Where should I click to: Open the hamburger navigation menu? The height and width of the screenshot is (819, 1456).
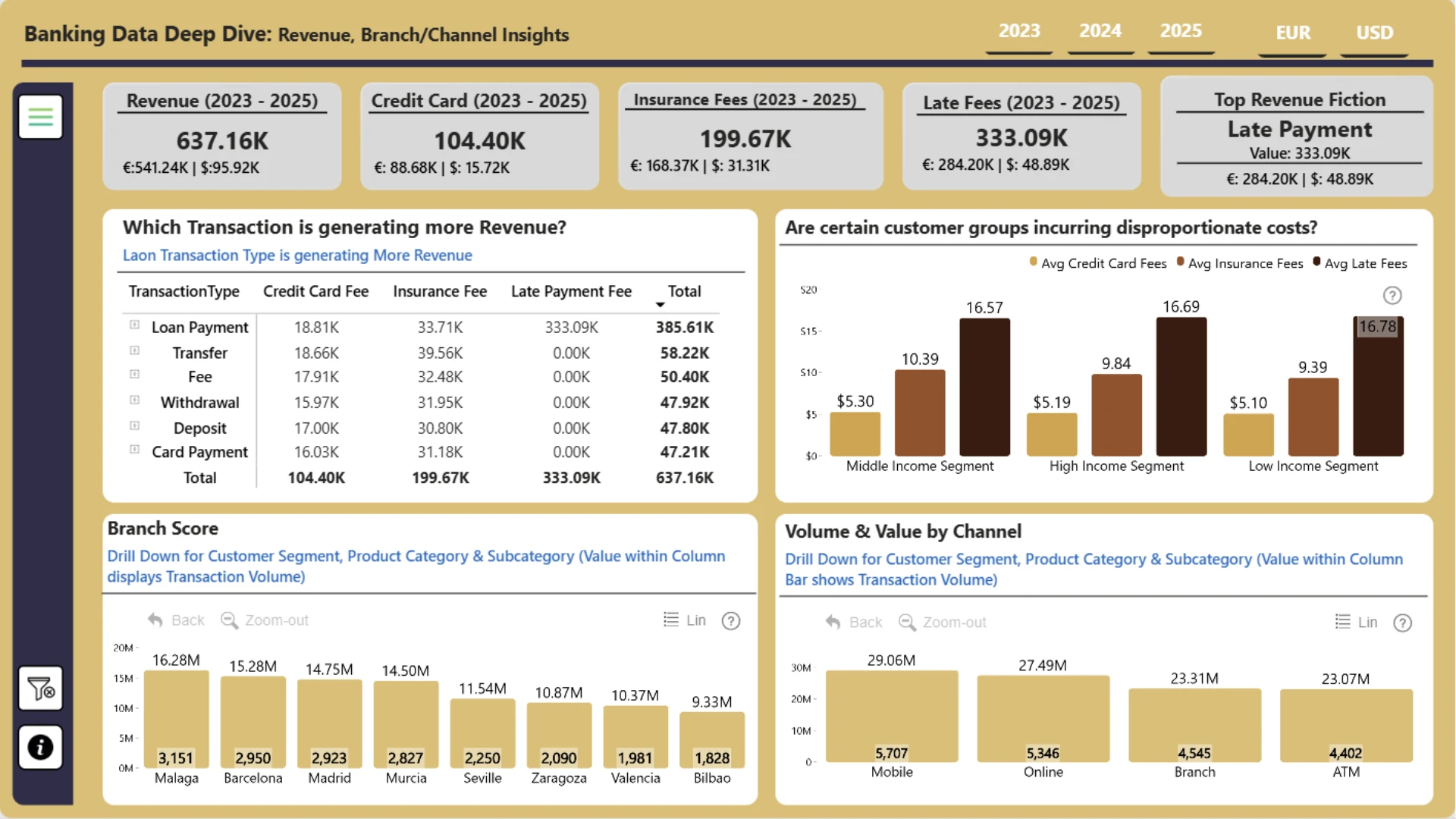pos(40,117)
